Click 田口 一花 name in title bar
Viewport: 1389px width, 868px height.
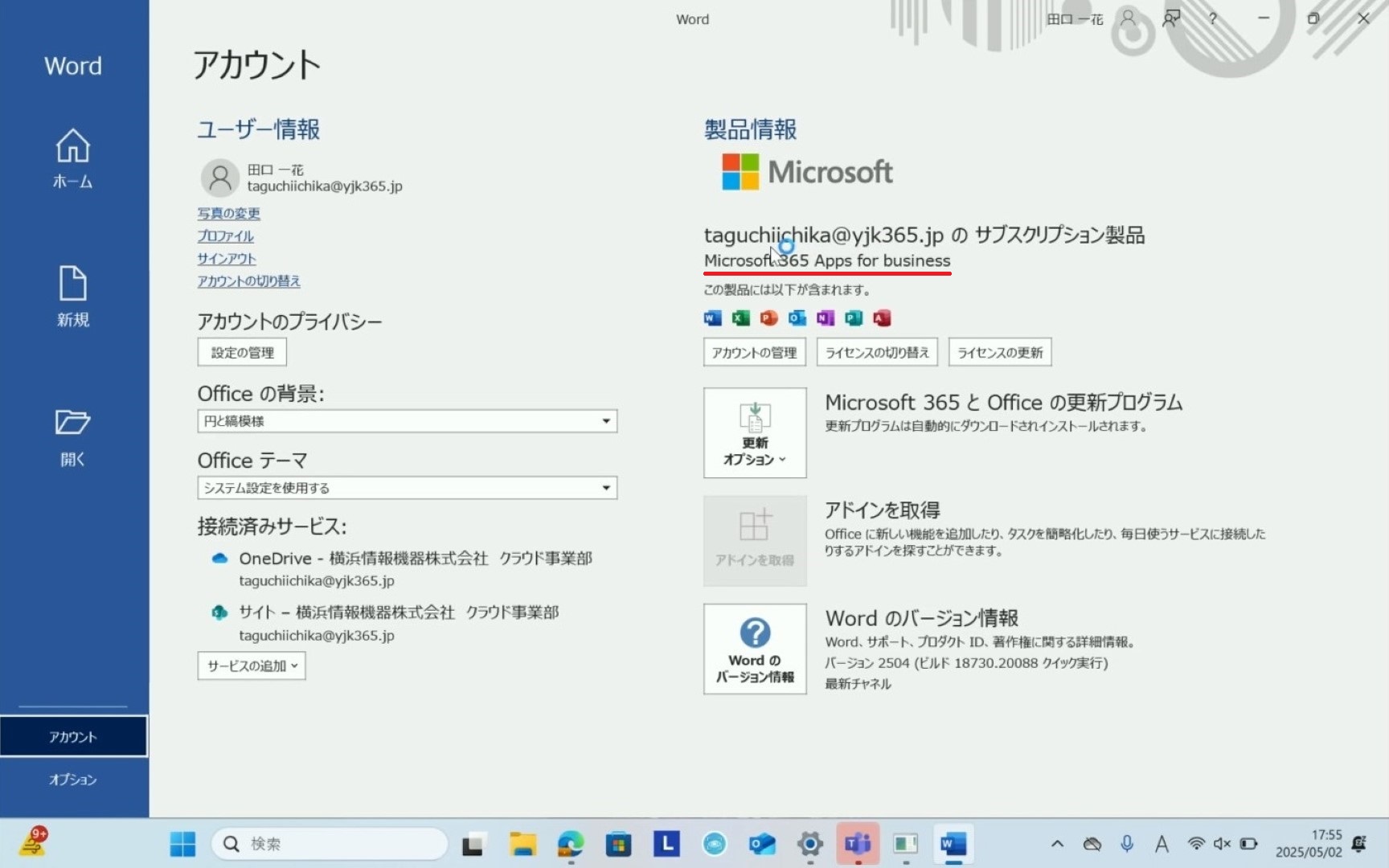pyautogui.click(x=1075, y=19)
